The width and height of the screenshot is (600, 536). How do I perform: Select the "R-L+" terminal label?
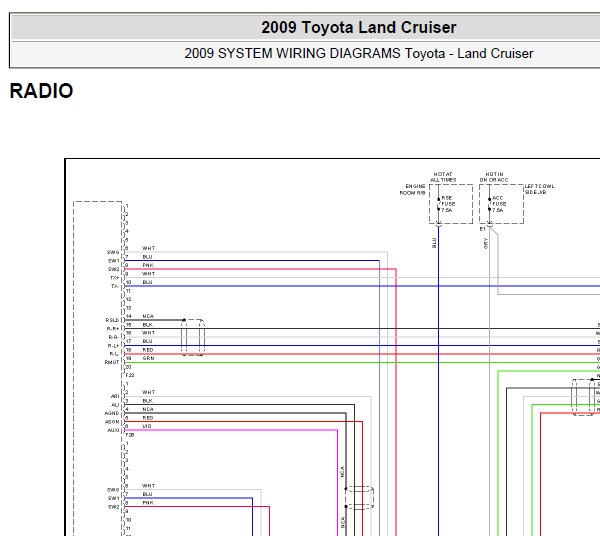pyautogui.click(x=114, y=346)
